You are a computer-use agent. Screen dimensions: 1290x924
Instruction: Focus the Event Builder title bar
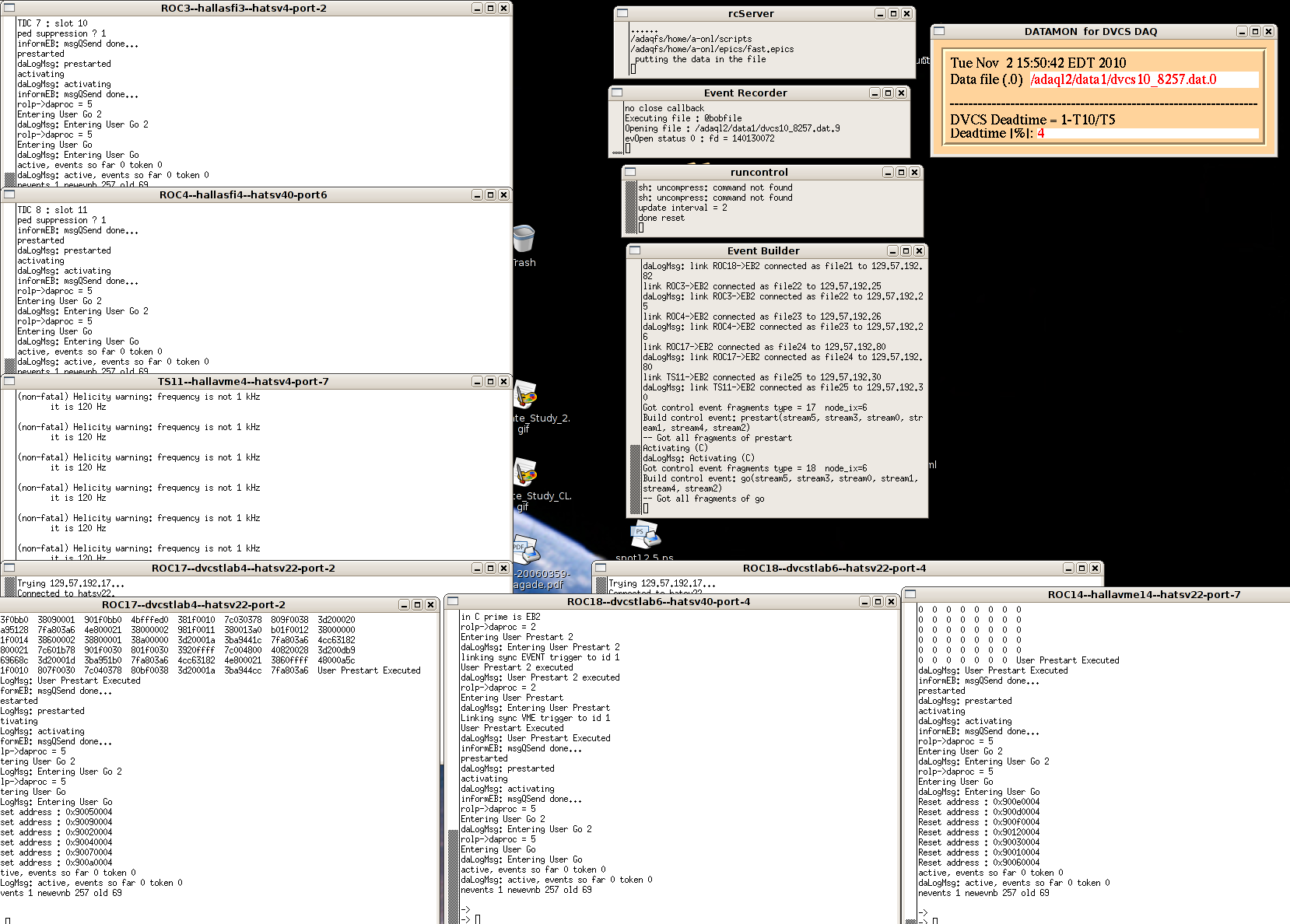(x=763, y=250)
